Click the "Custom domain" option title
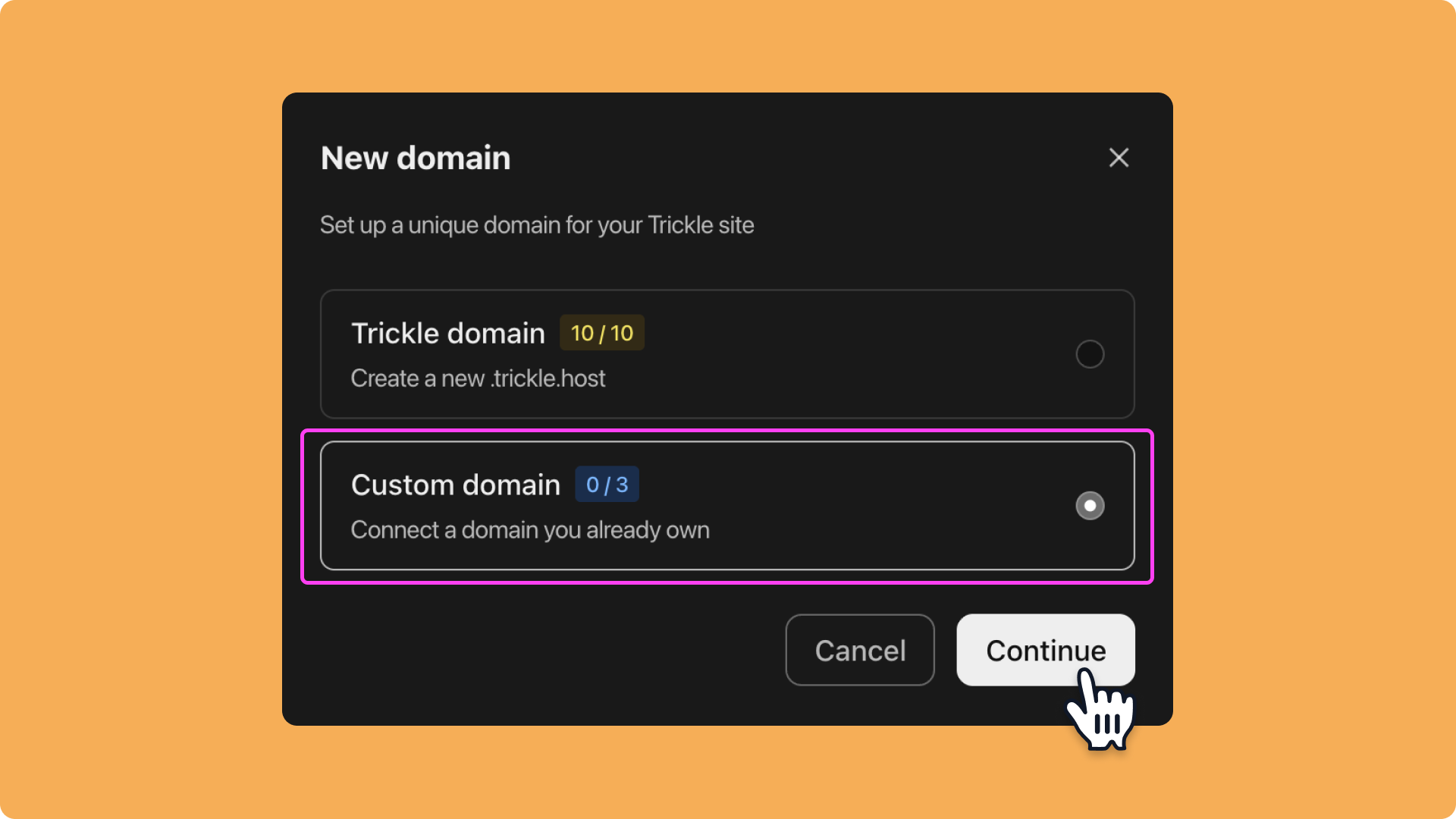This screenshot has height=819, width=1456. 456,485
